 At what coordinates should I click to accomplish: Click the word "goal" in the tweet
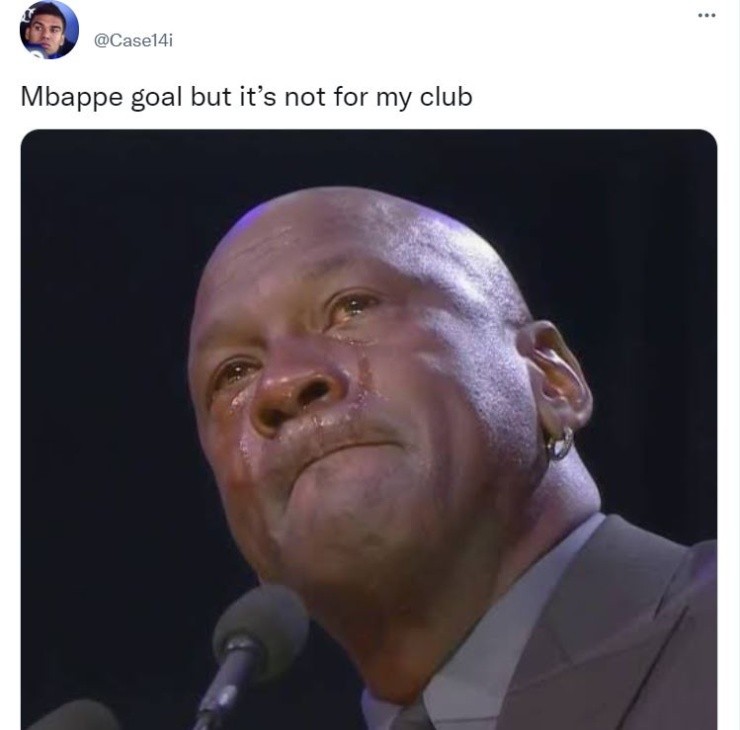pyautogui.click(x=156, y=99)
